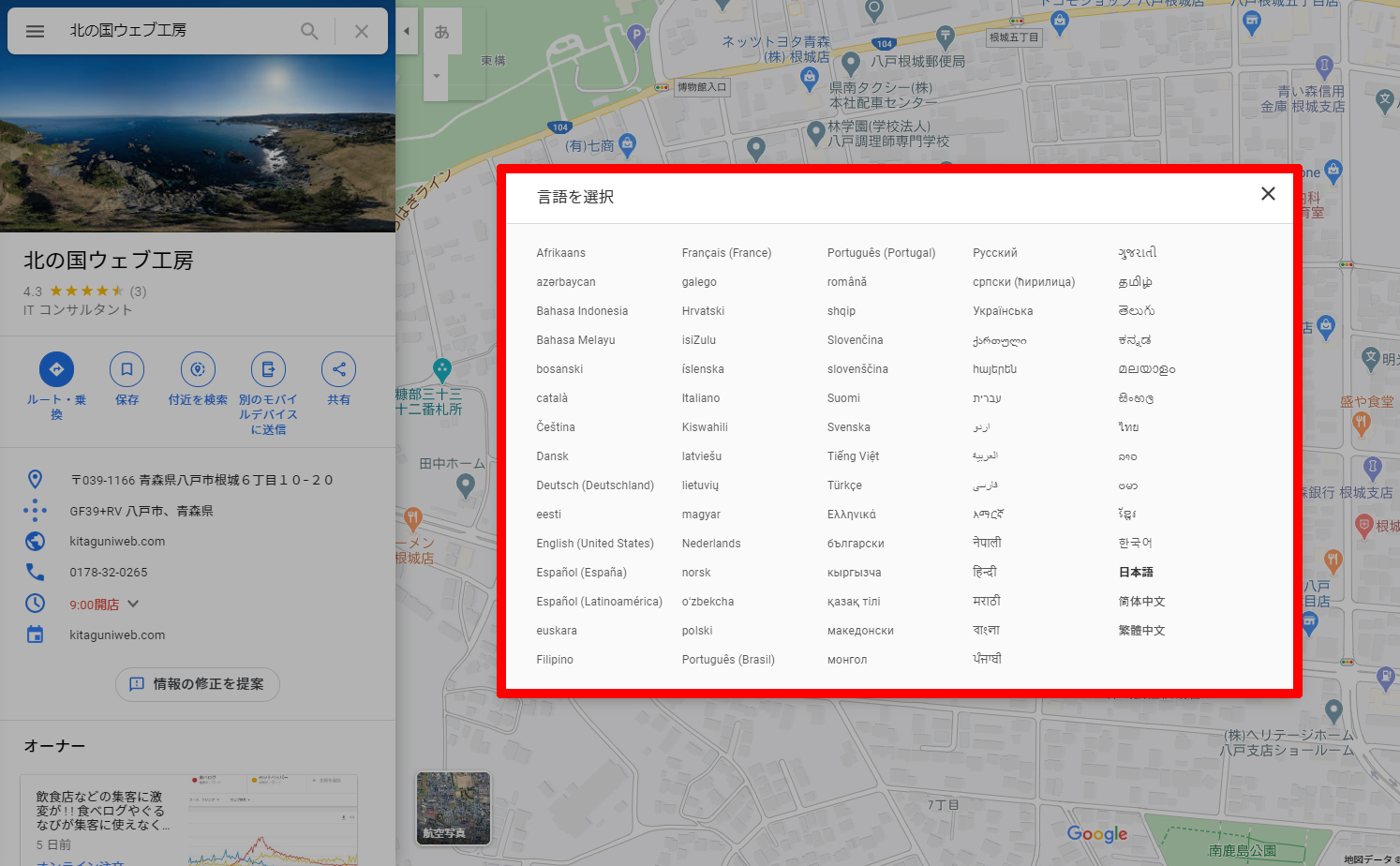The width and height of the screenshot is (1400, 866).
Task: Click the (有)七商 shopping map pin
Action: 628,143
